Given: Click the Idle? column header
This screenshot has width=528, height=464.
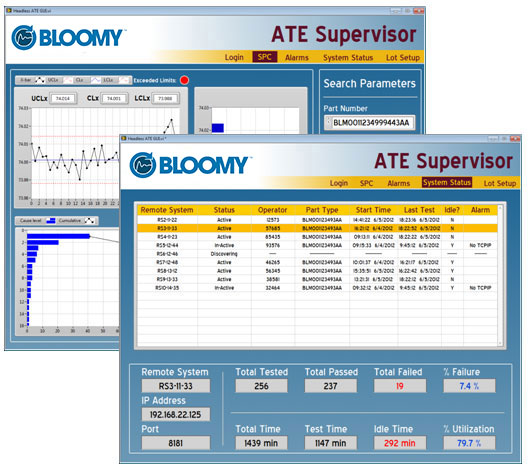Looking at the screenshot, I should pos(452,210).
